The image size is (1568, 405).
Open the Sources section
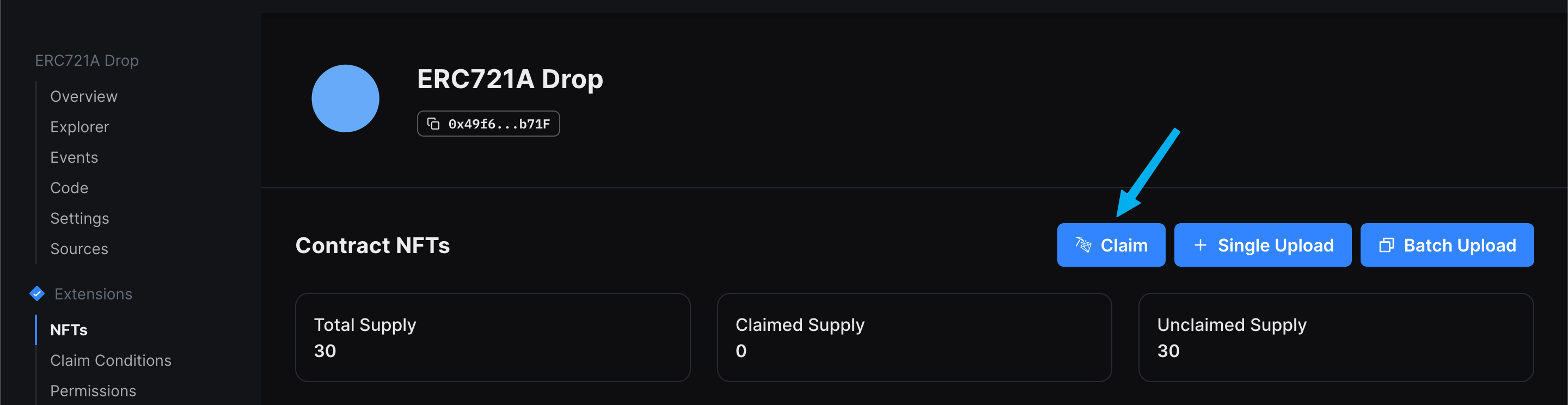click(79, 248)
